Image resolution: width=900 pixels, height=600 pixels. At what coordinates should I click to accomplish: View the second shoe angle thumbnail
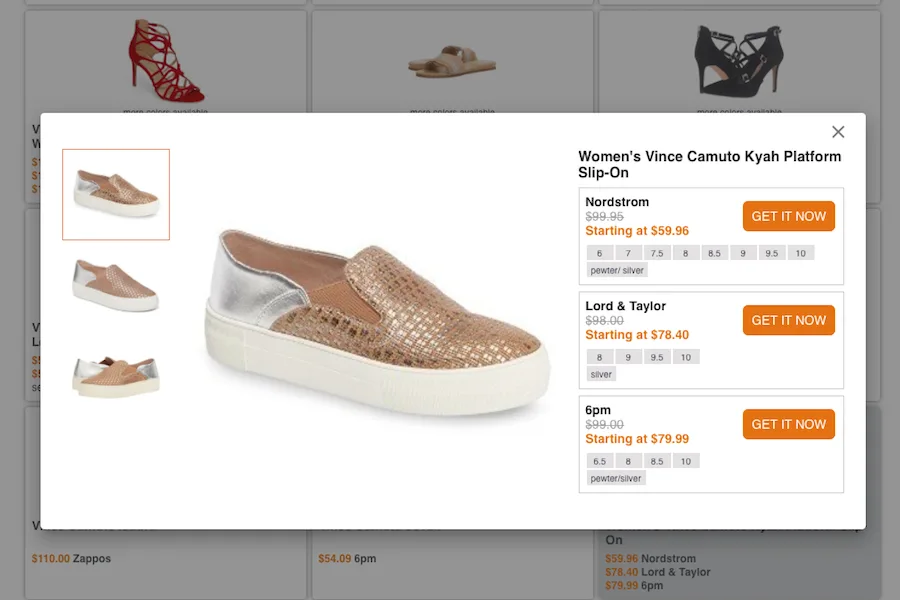[x=115, y=283]
